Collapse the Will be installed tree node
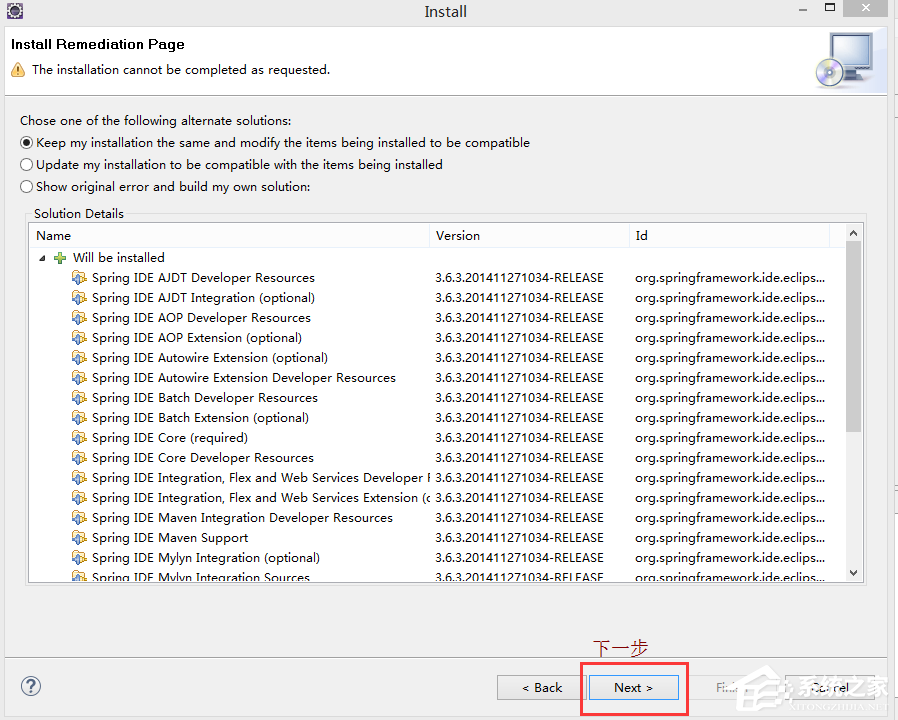The image size is (898, 720). pyautogui.click(x=42, y=257)
